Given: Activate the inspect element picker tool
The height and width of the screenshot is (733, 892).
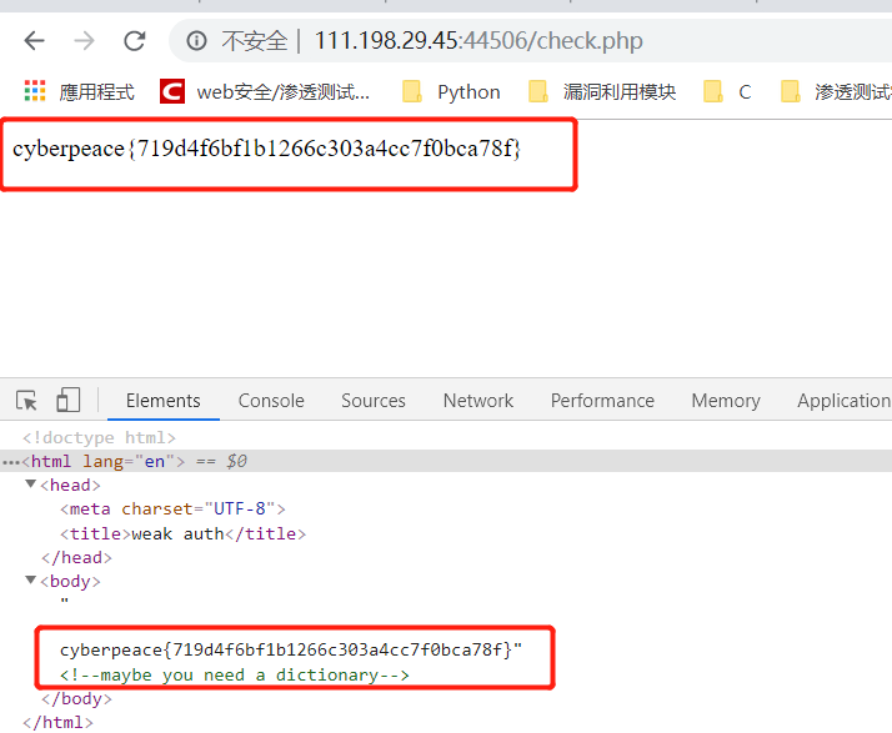Looking at the screenshot, I should 27,400.
